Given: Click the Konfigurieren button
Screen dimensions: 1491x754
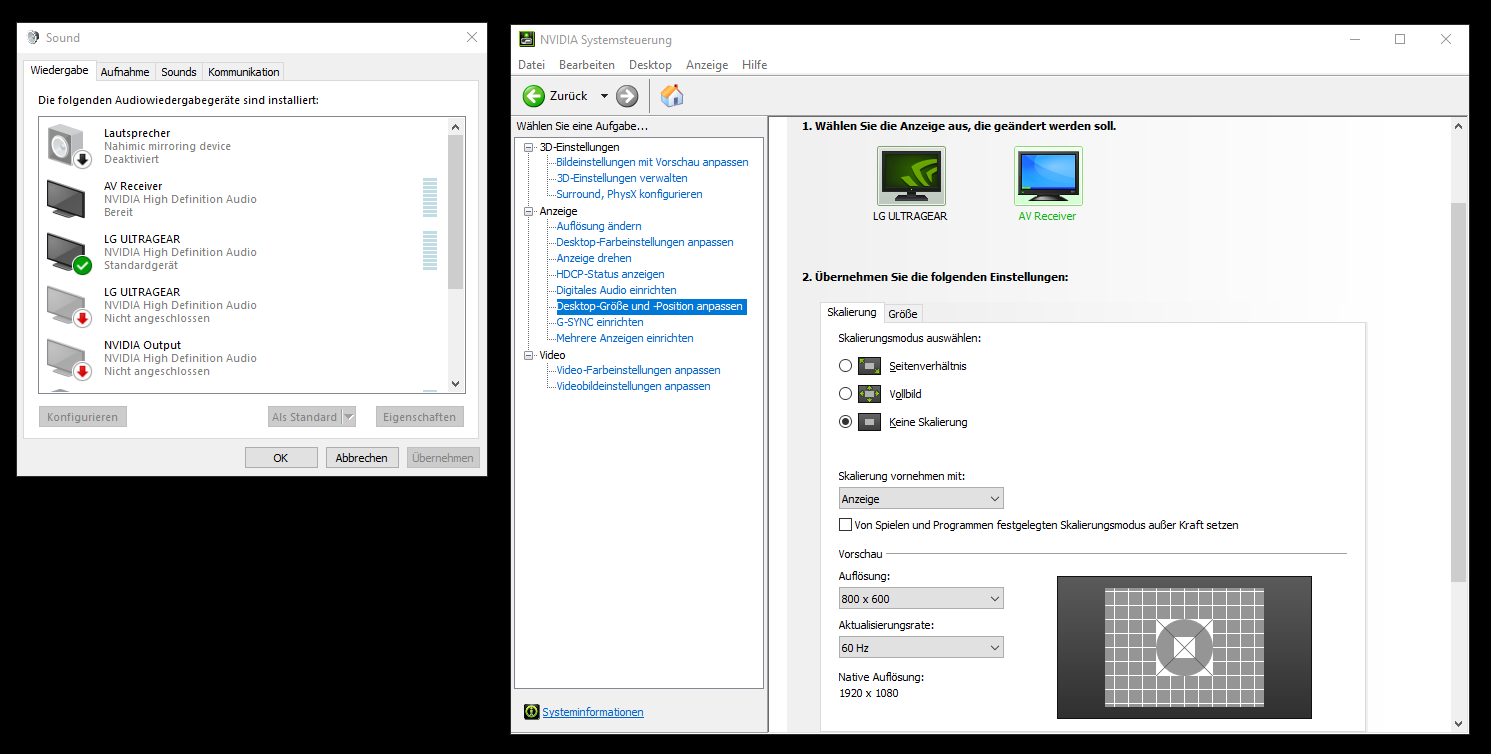Looking at the screenshot, I should [x=83, y=417].
